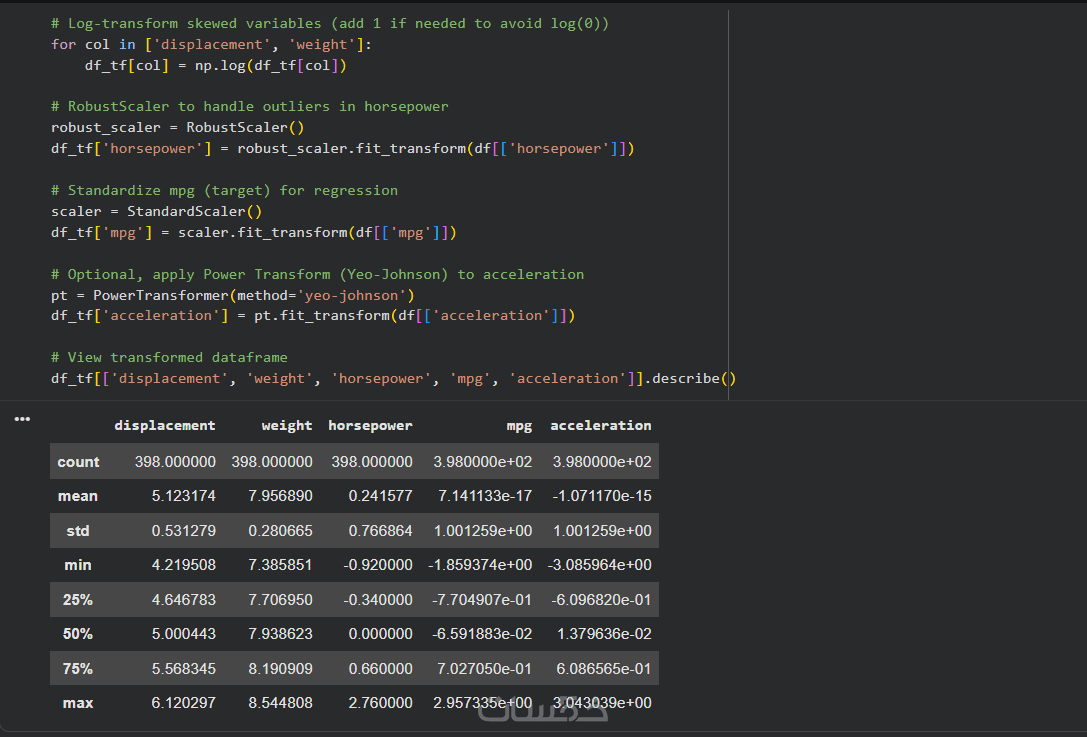Place cursor on scaler = StandardScaler() line
The height and width of the screenshot is (737, 1087).
coord(157,211)
